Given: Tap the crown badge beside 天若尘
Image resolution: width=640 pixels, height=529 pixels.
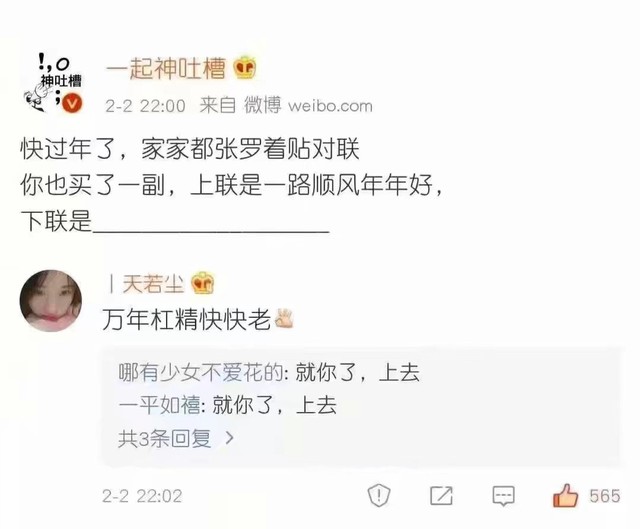Looking at the screenshot, I should coord(202,282).
